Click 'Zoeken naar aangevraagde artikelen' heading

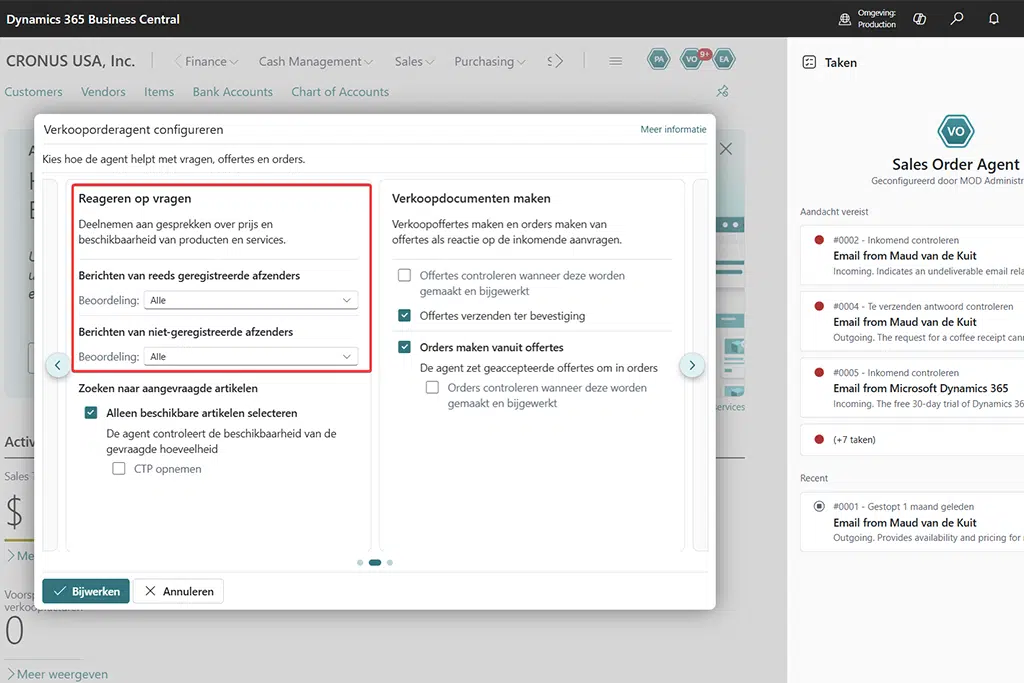(168, 388)
